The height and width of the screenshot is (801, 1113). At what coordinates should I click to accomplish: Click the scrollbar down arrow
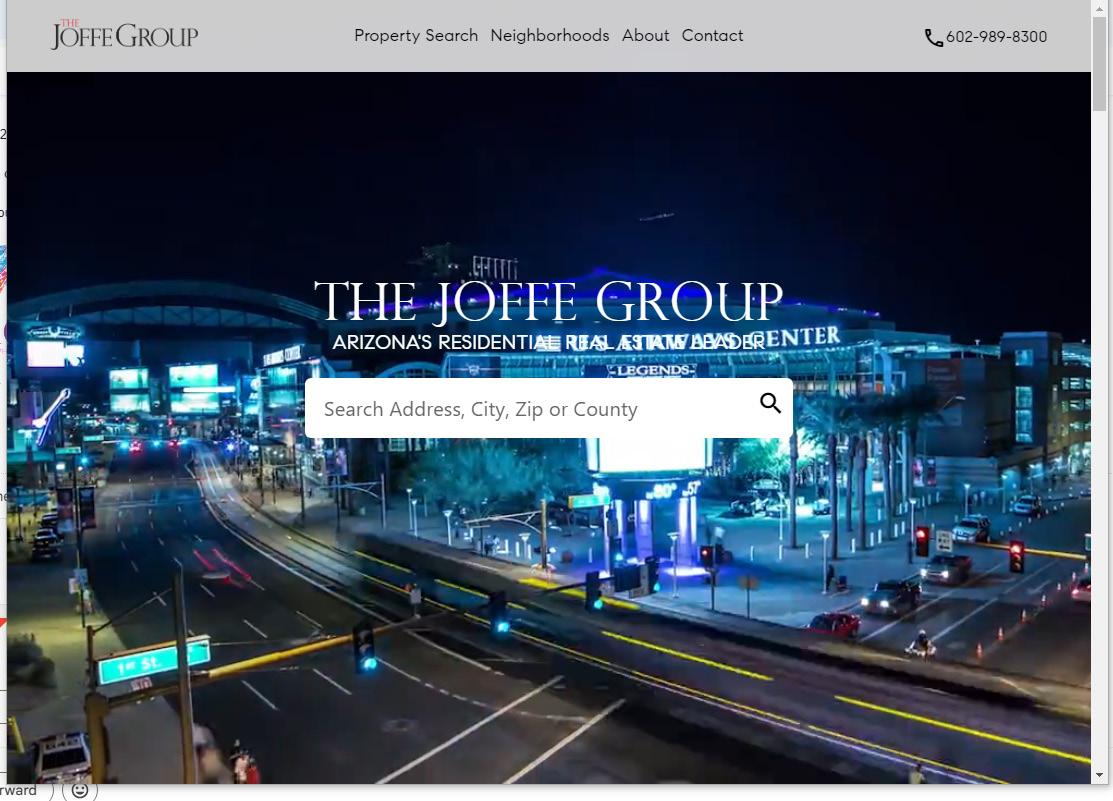tap(1100, 775)
